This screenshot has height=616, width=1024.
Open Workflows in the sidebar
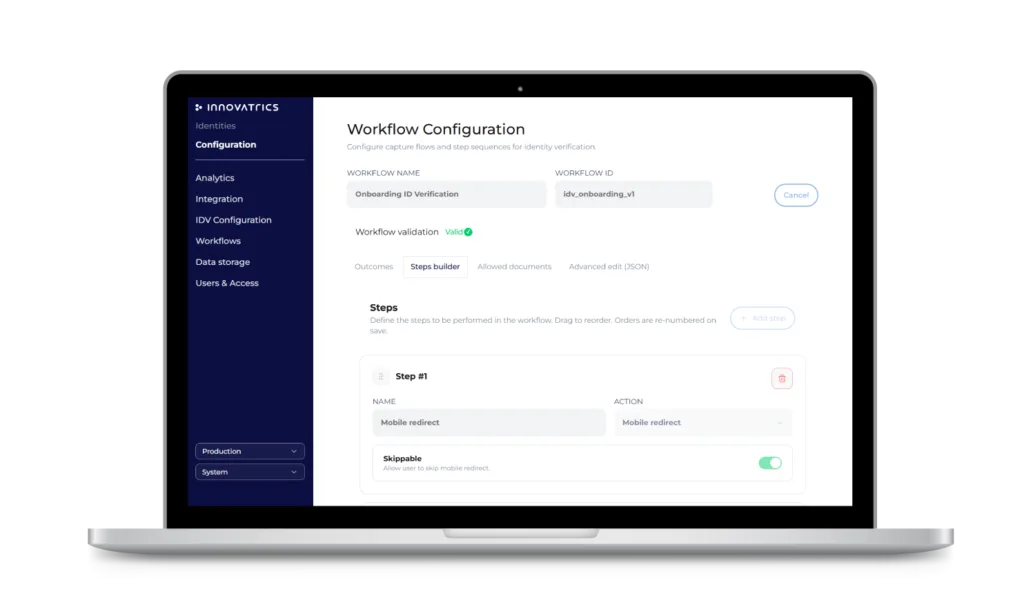(218, 241)
